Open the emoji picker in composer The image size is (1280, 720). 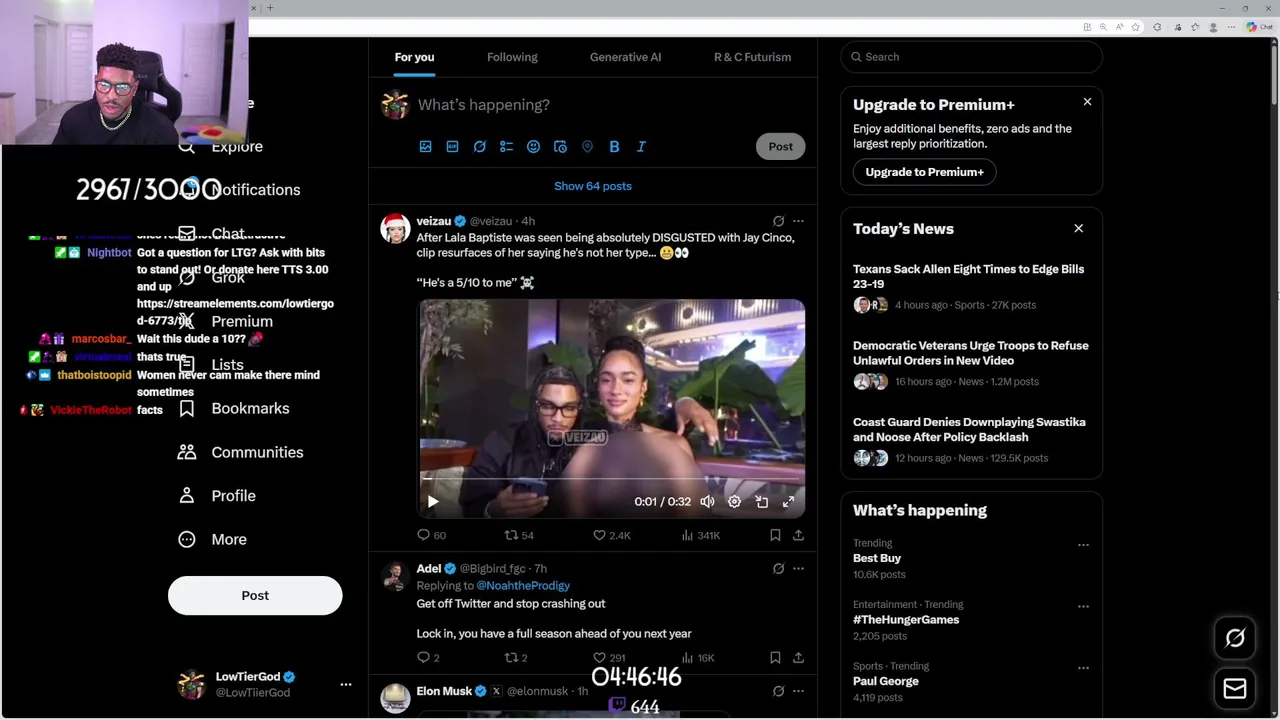pyautogui.click(x=533, y=146)
